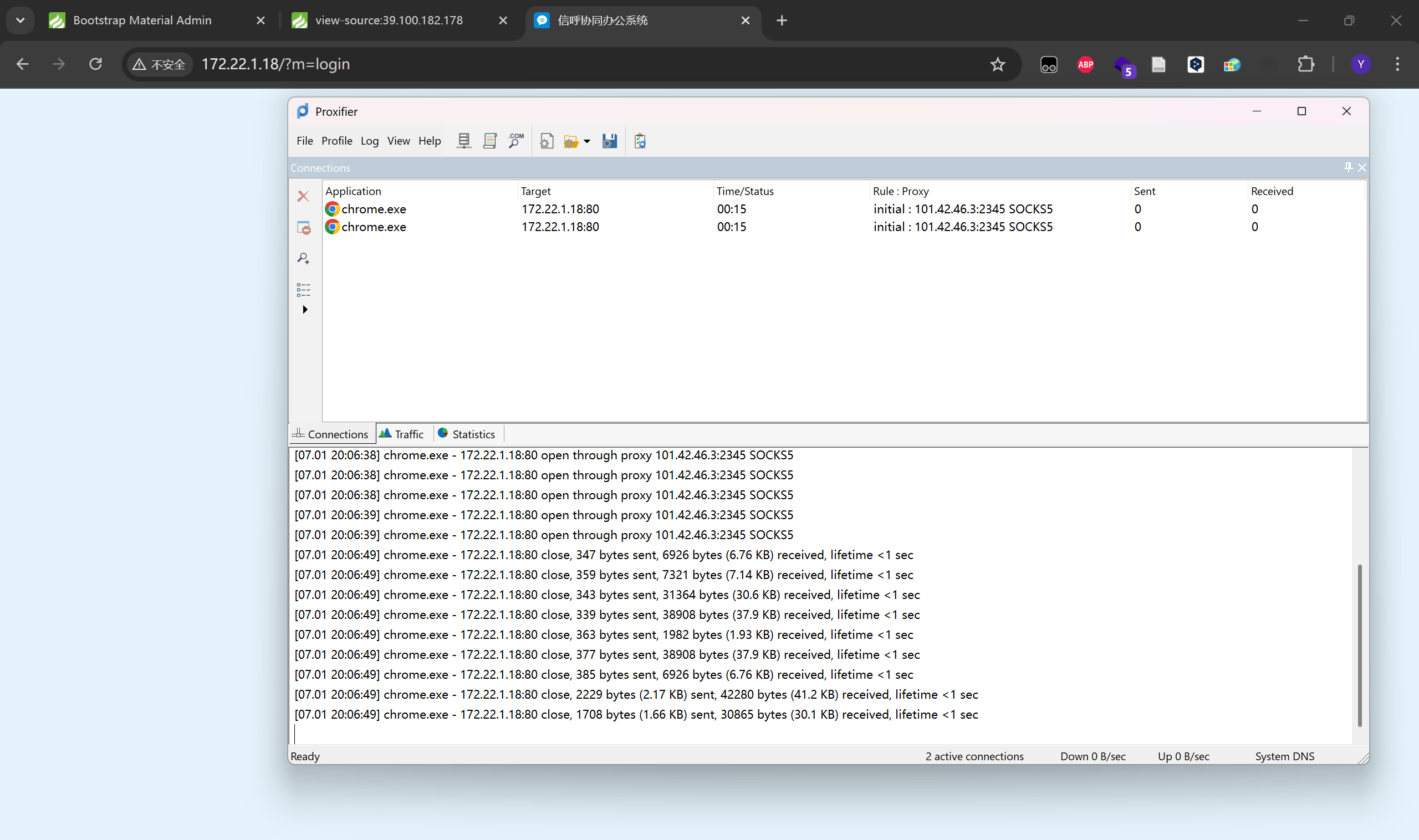Switch to the Traffic tab
Screen dimensions: 1419x840
point(402,434)
